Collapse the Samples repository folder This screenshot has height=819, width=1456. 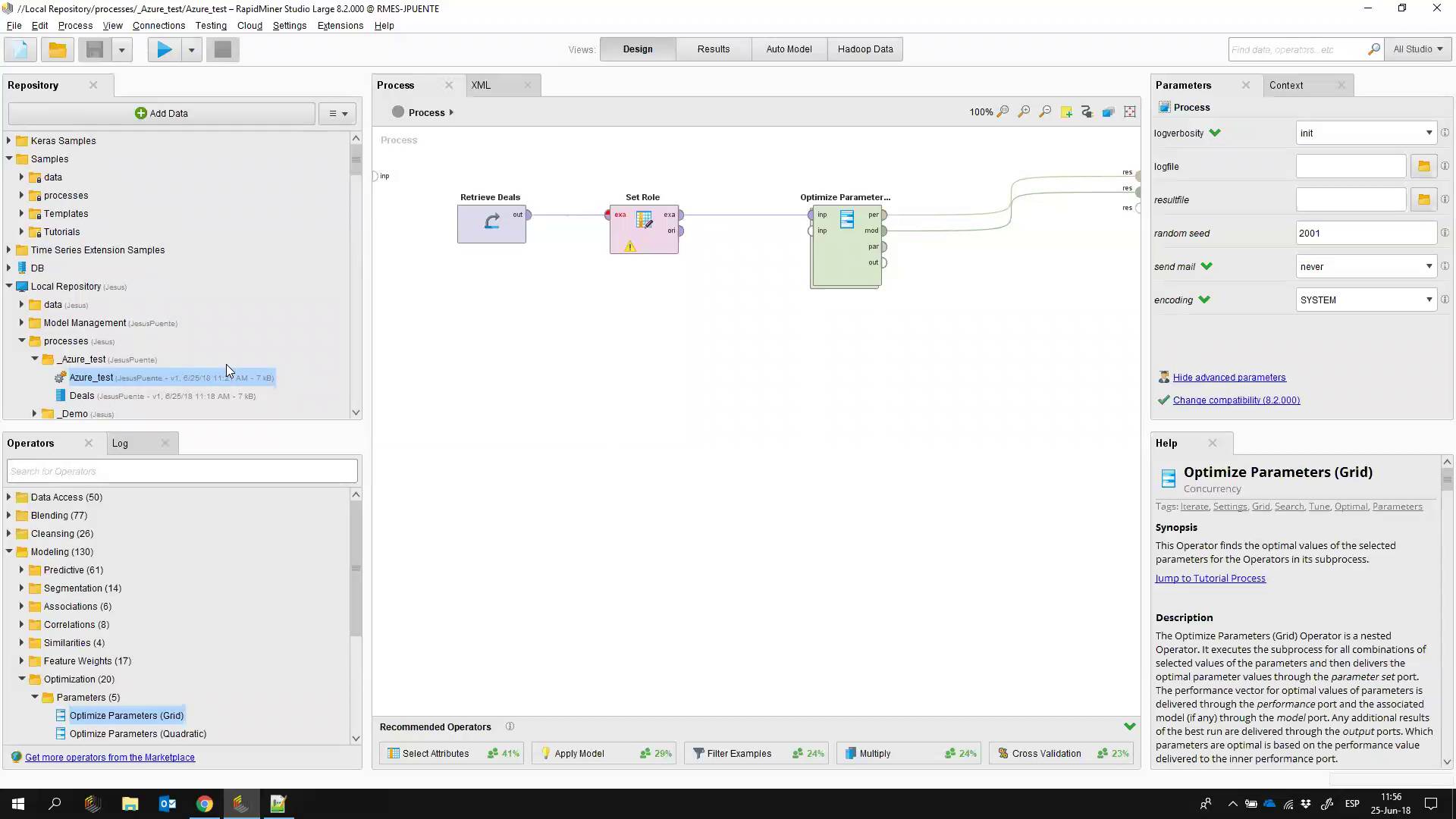[x=9, y=159]
